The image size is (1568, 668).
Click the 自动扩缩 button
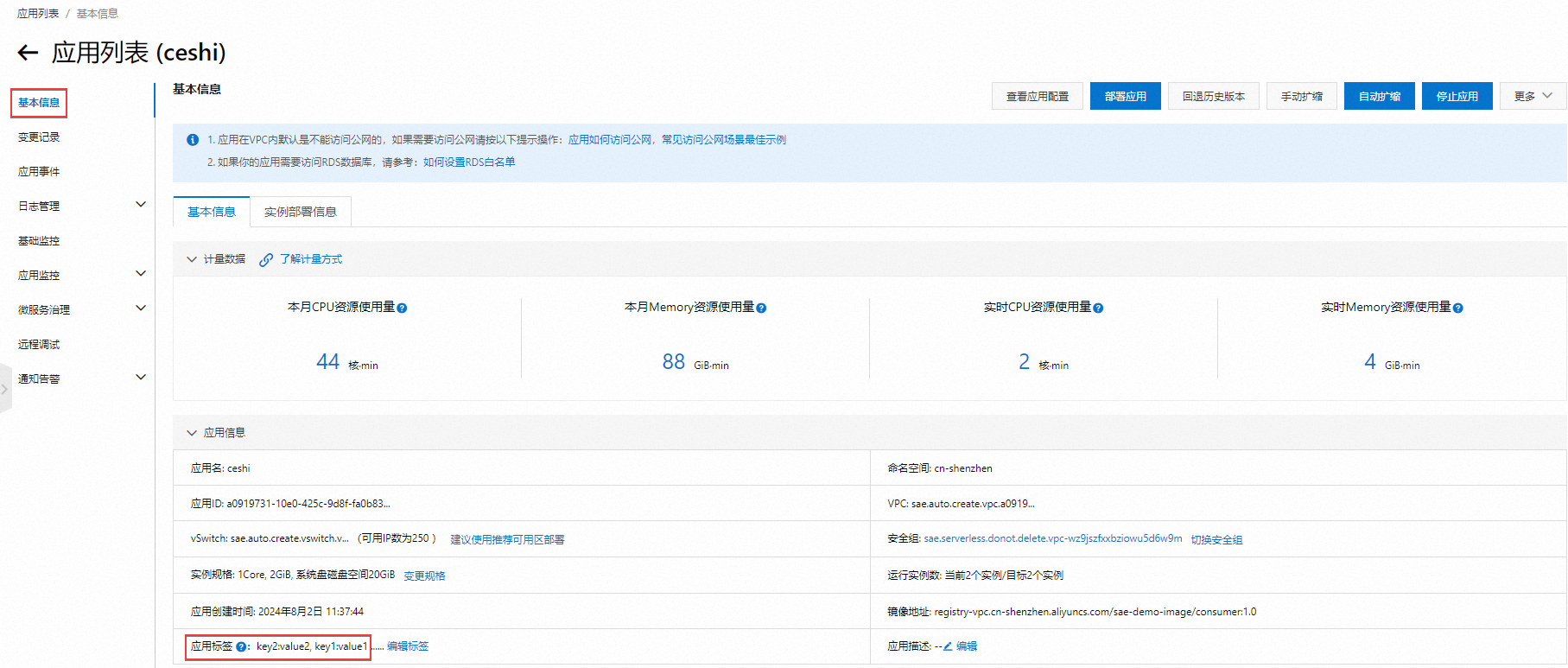[x=1380, y=96]
